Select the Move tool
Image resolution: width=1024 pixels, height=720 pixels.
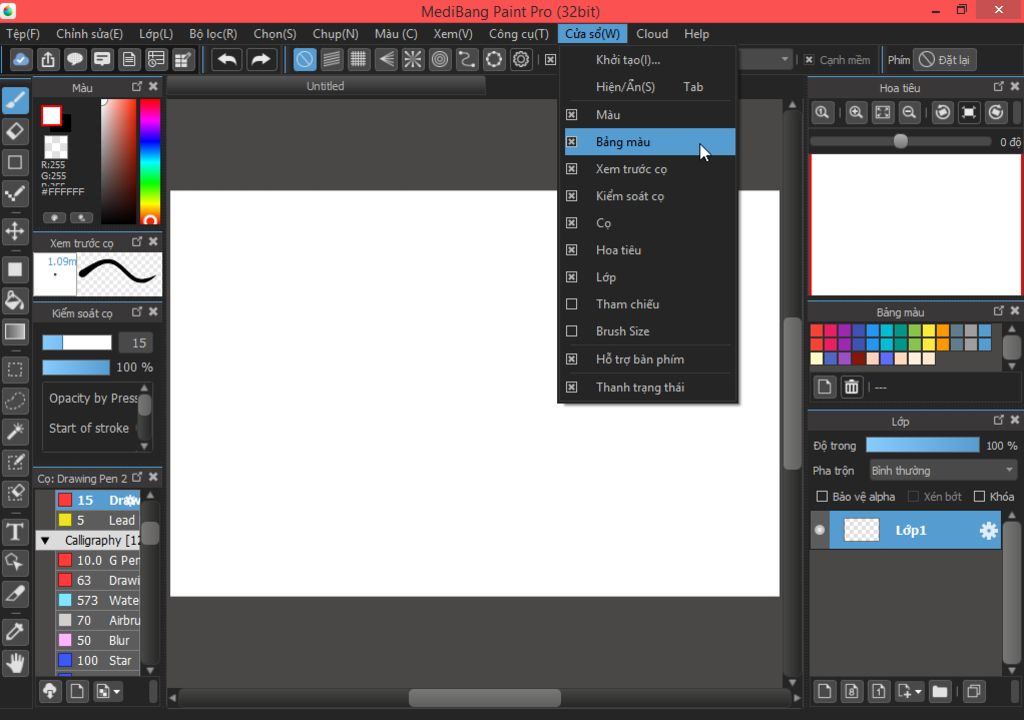15,231
